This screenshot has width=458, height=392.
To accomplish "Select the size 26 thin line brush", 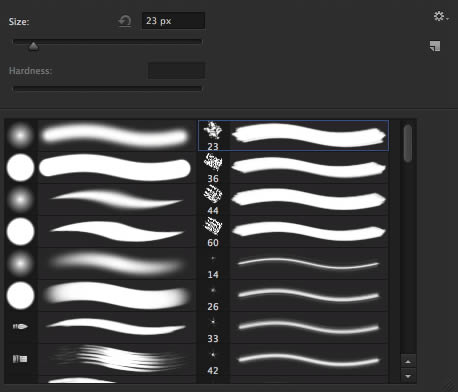I will tap(293, 295).
